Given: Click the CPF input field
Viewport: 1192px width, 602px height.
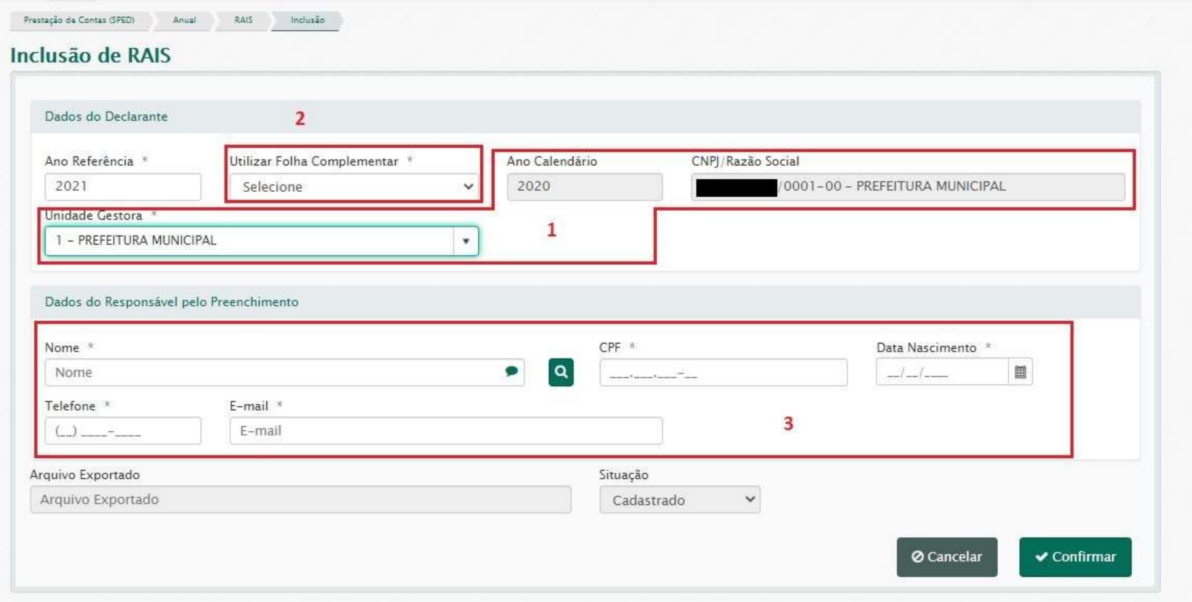Looking at the screenshot, I should click(x=723, y=372).
